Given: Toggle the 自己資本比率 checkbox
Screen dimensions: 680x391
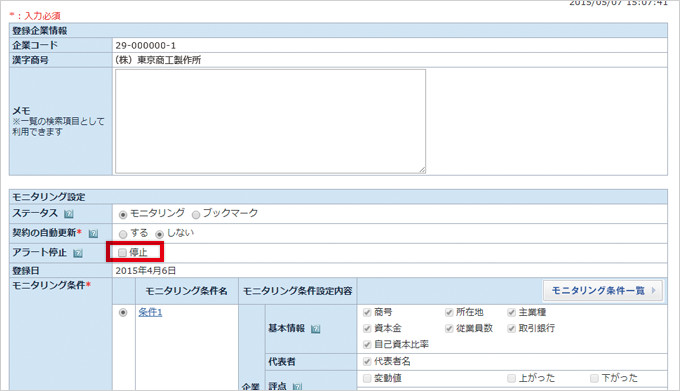Looking at the screenshot, I should (367, 345).
